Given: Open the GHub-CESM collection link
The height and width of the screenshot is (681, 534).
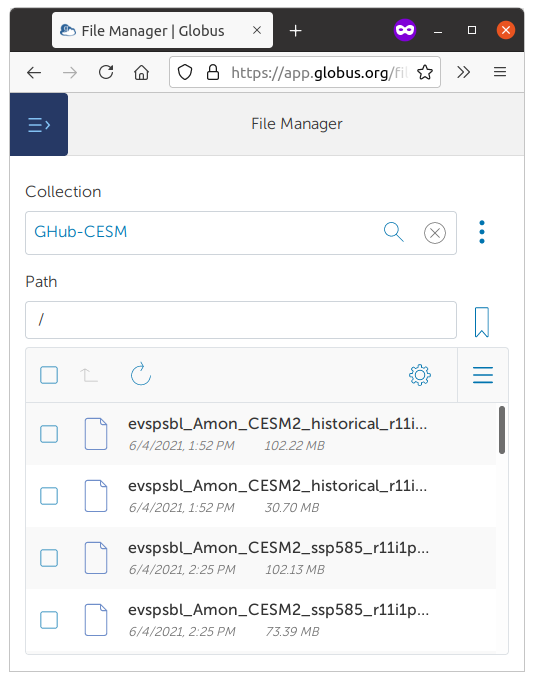Looking at the screenshot, I should 81,232.
